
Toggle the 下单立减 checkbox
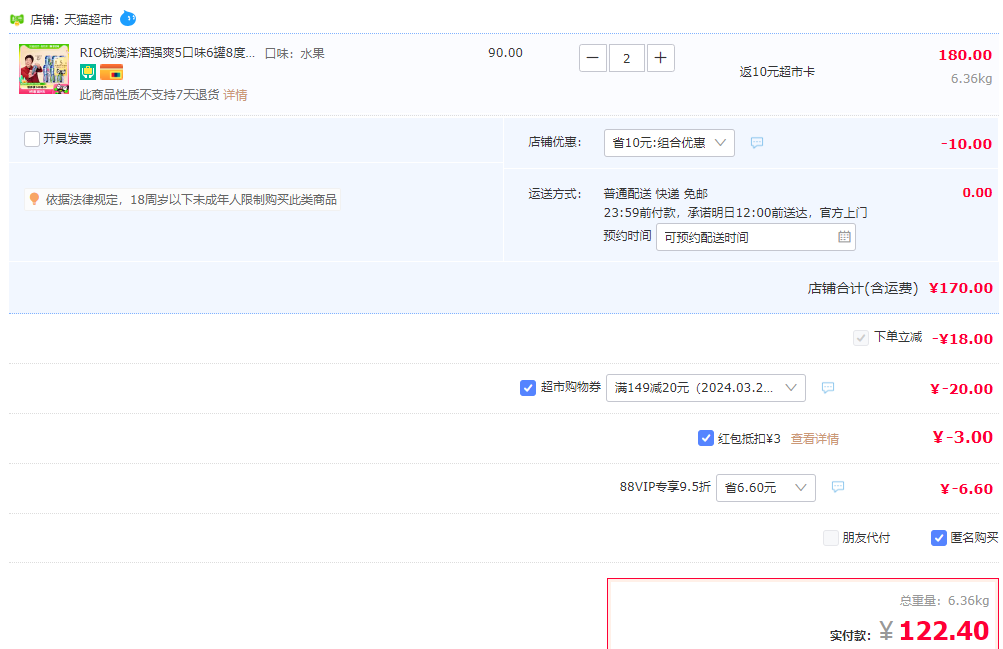[x=861, y=338]
